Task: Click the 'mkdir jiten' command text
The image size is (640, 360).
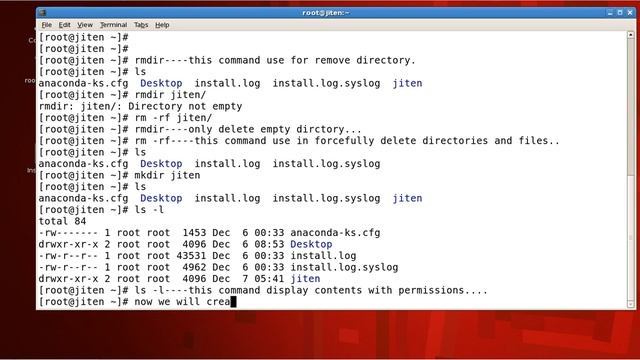Action: coord(167,175)
